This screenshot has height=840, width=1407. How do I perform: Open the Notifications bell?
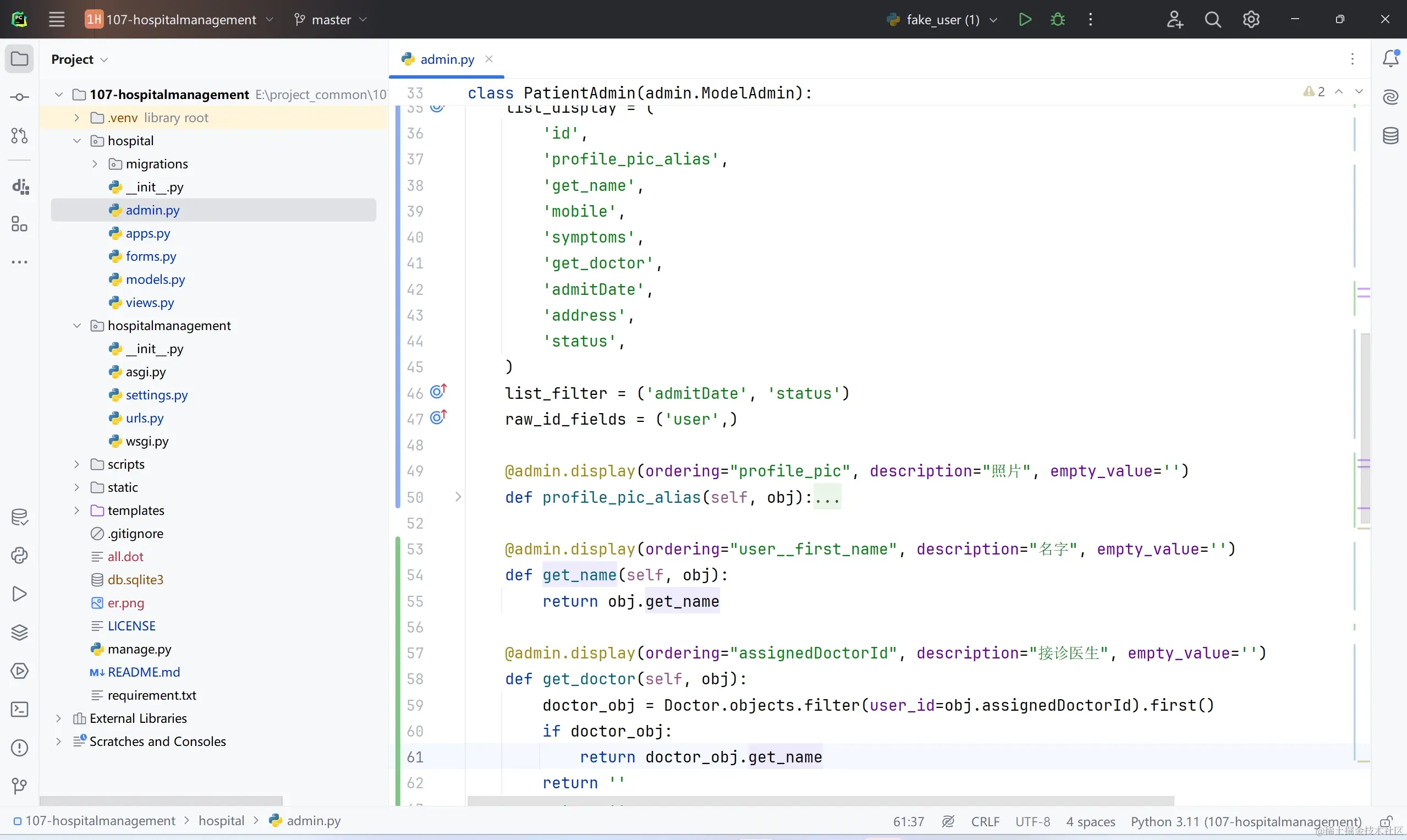click(1390, 58)
